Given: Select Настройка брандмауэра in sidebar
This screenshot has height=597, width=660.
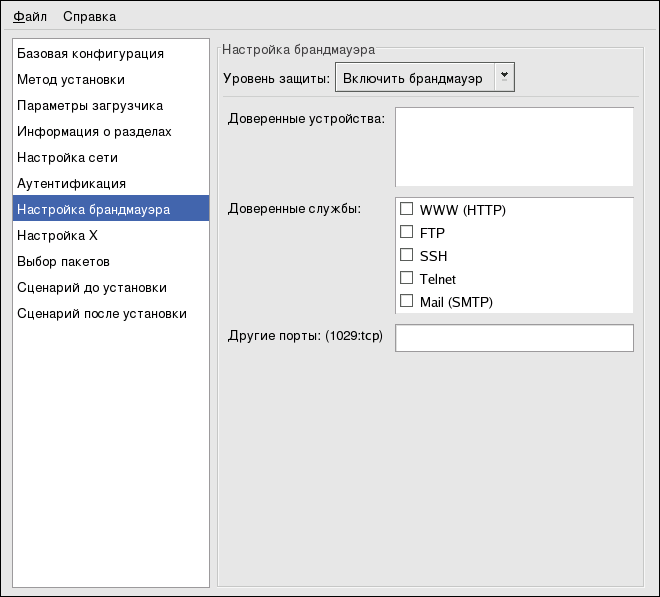Looking at the screenshot, I should pyautogui.click(x=94, y=210).
